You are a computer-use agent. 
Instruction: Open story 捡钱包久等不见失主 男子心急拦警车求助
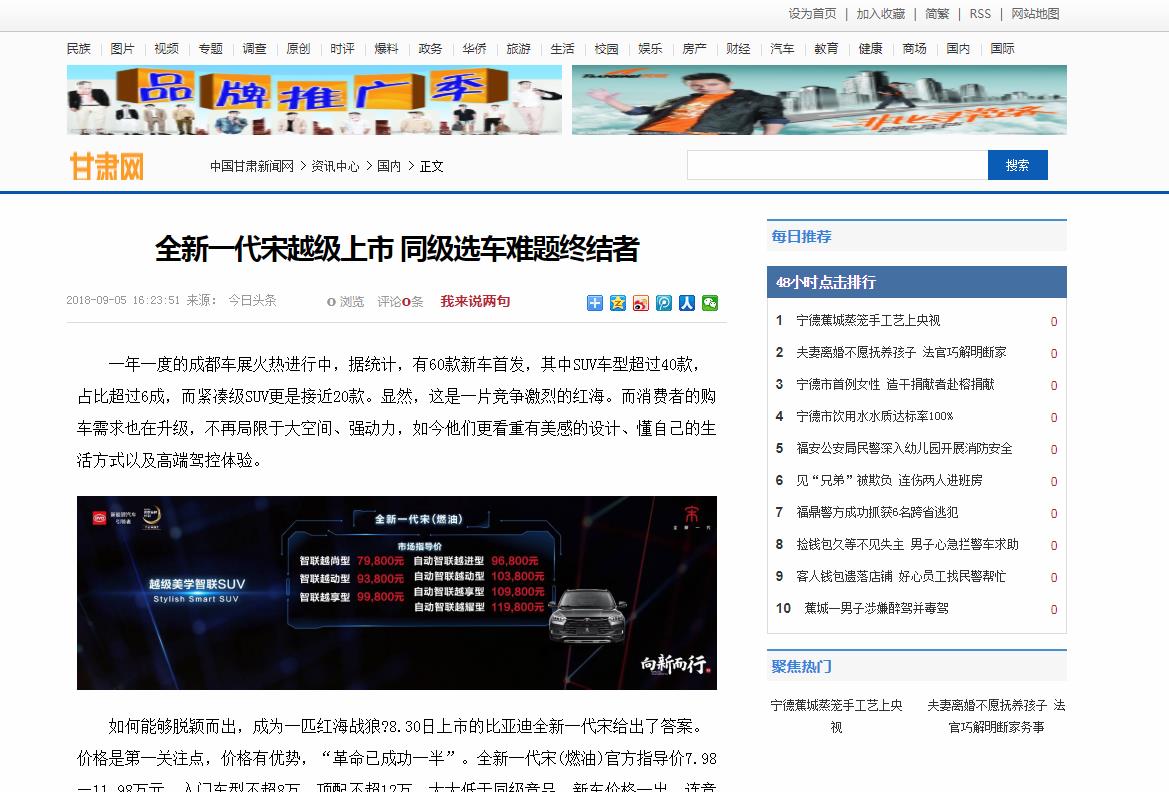907,545
